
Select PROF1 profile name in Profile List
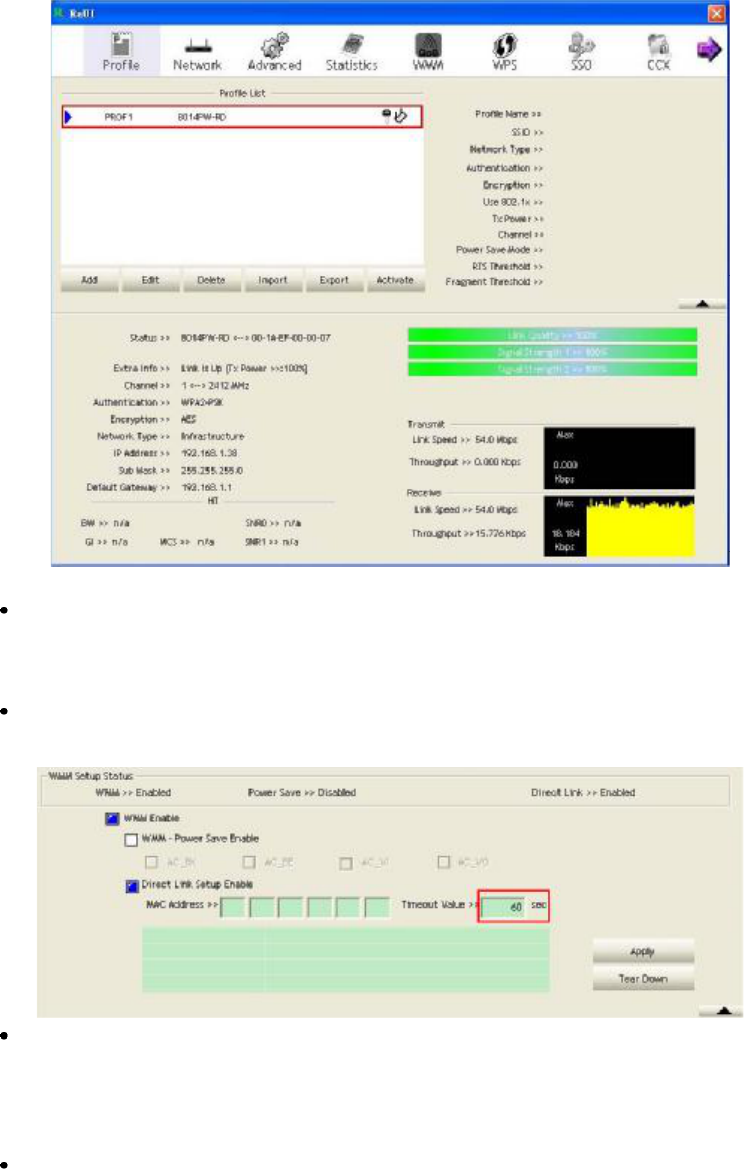119,117
